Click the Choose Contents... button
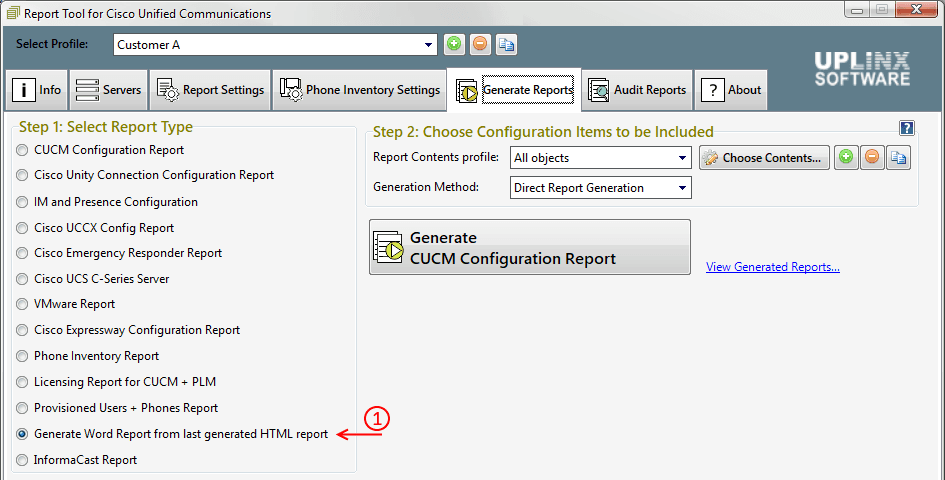 pyautogui.click(x=764, y=158)
